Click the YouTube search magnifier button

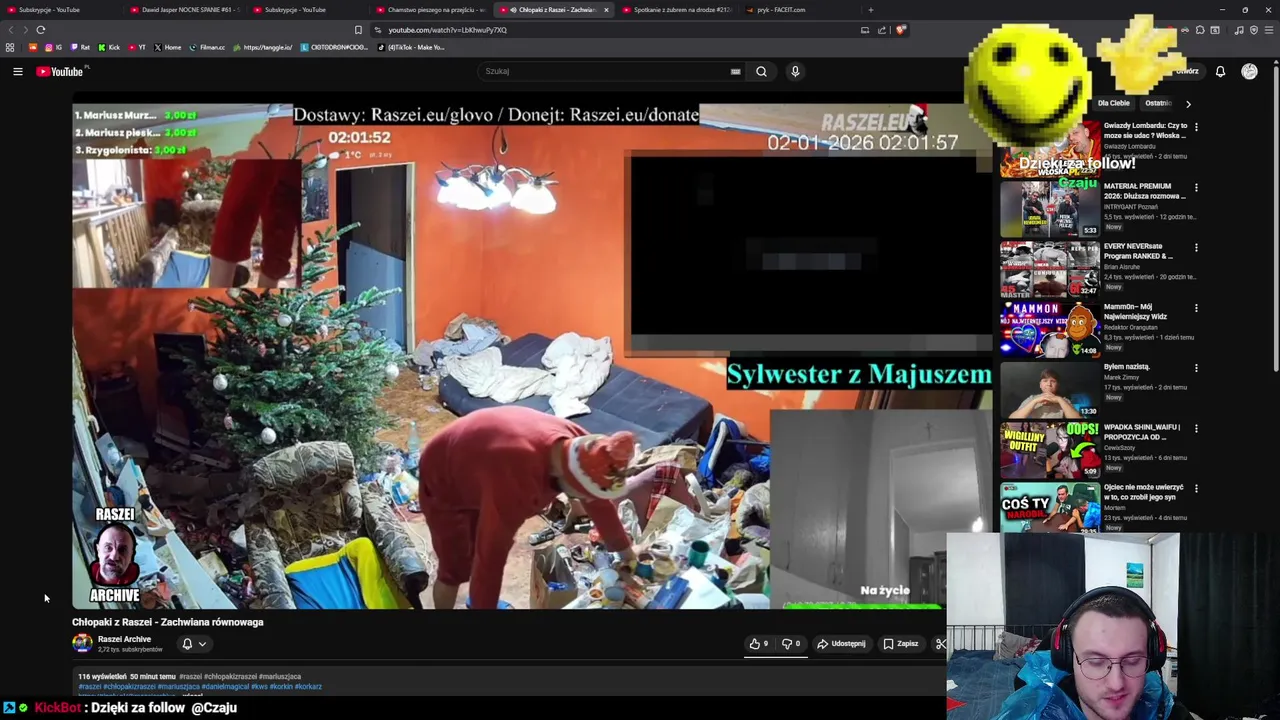pyautogui.click(x=761, y=71)
